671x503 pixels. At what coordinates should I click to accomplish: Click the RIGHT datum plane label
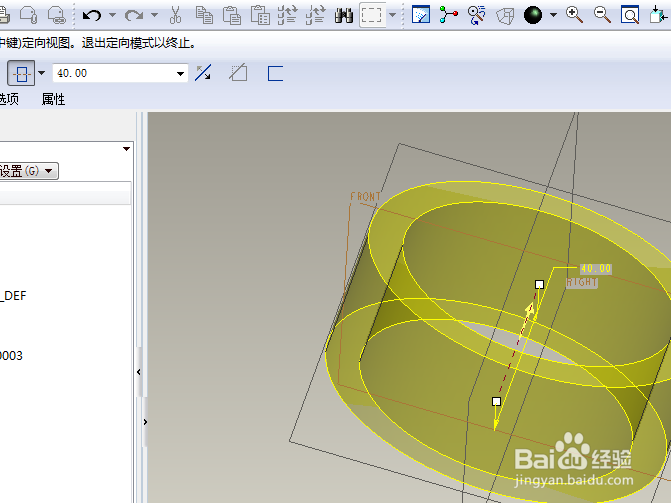[x=582, y=283]
